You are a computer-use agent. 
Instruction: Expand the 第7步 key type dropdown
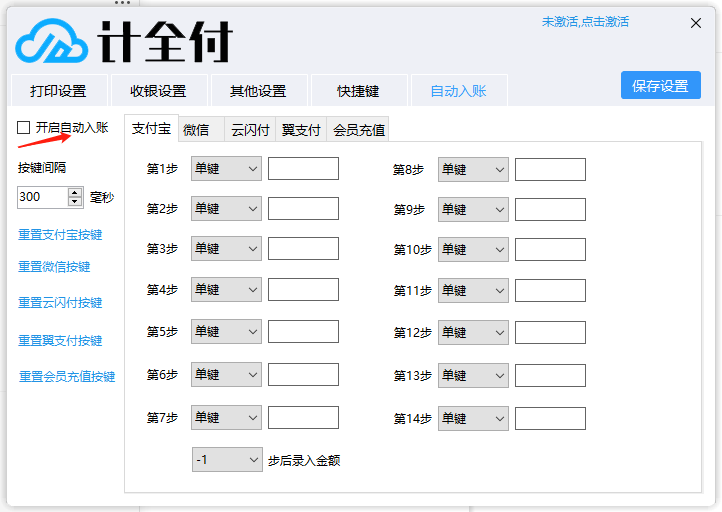click(227, 418)
